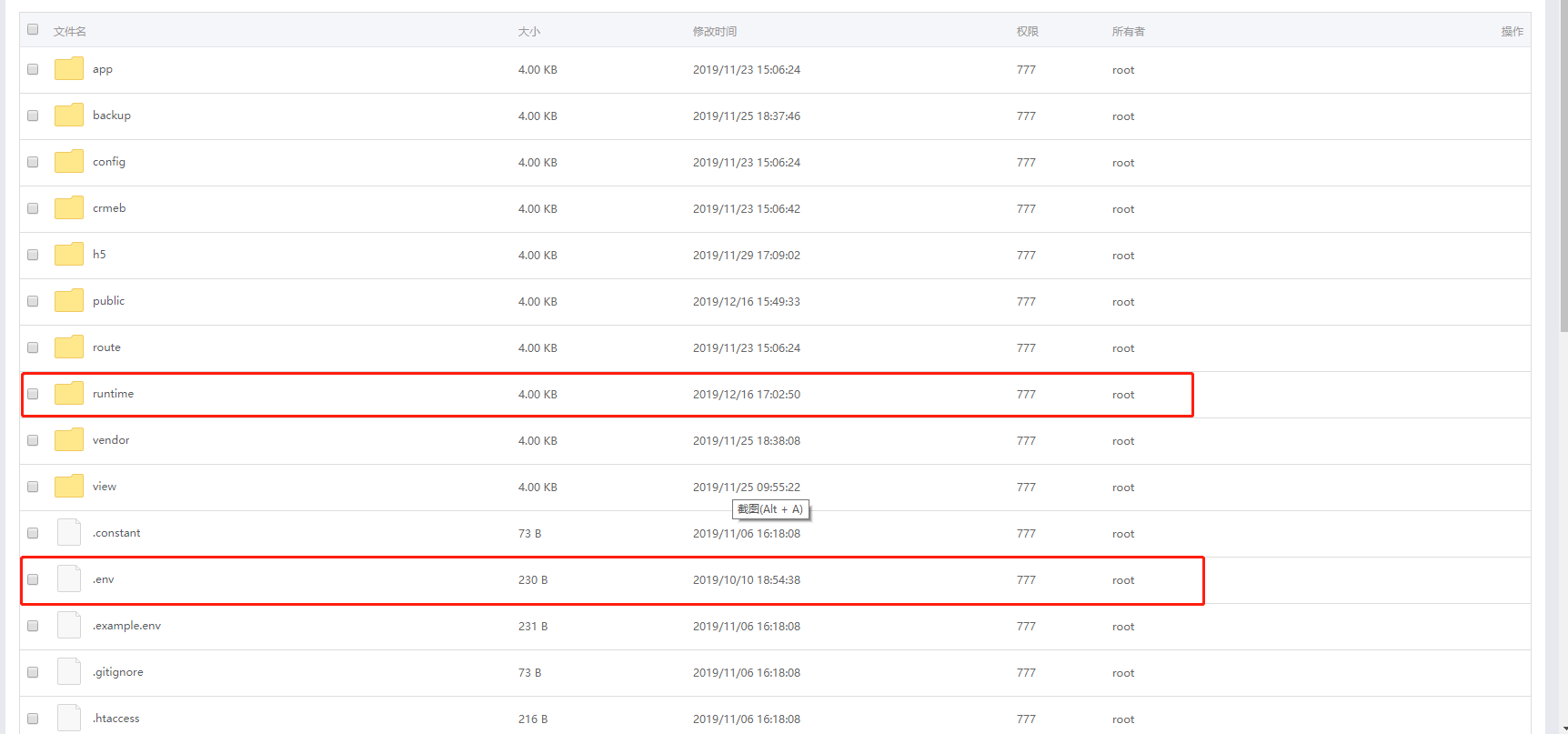Sort by 文件名 column header
This screenshot has width=1568, height=734.
[70, 31]
